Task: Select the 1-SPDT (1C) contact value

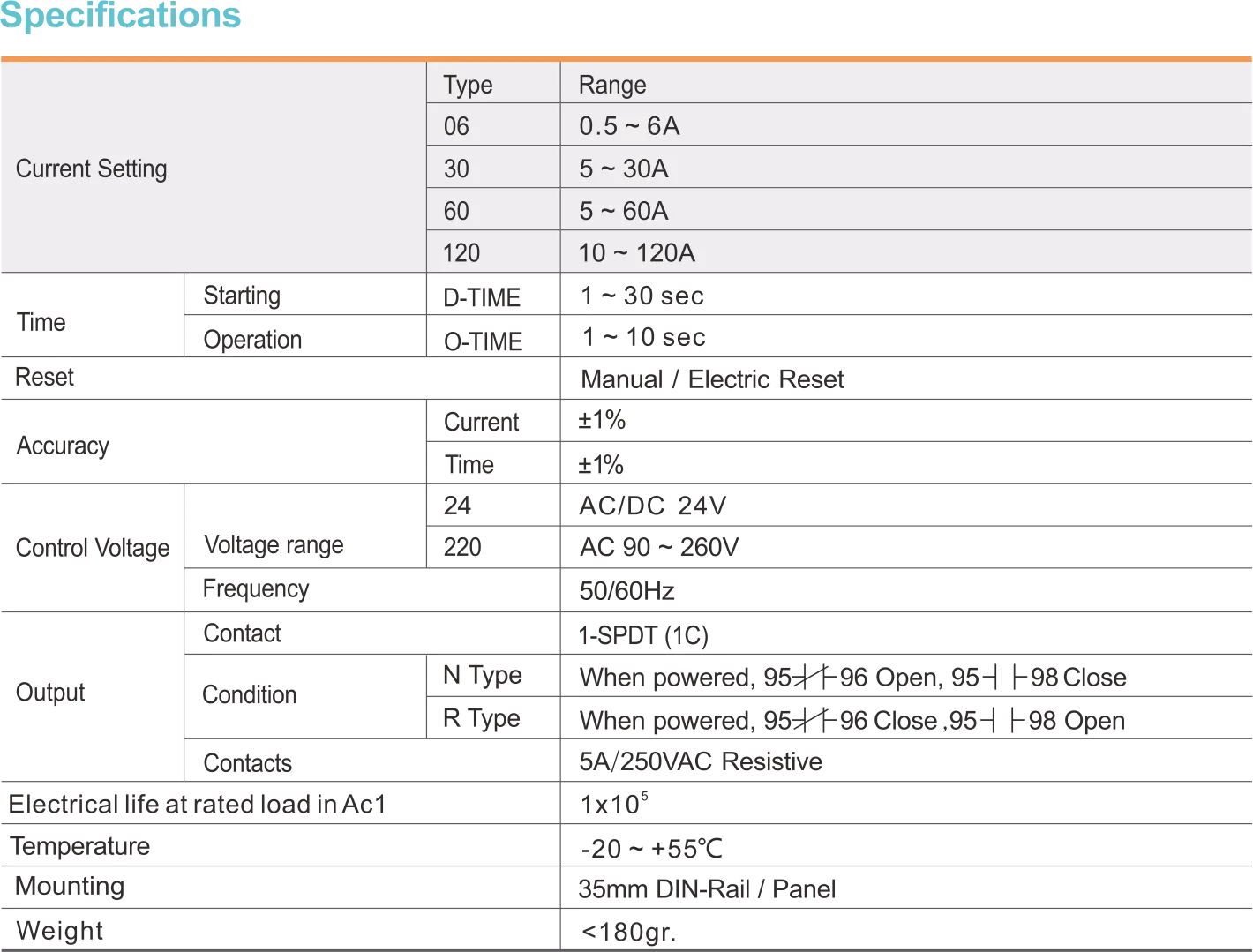Action: point(643,635)
